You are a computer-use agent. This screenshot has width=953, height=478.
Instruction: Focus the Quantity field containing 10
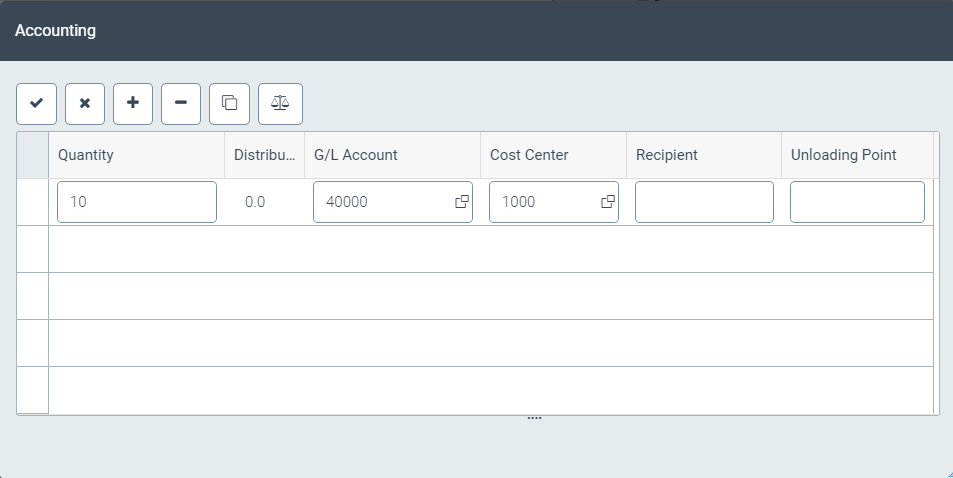click(x=137, y=202)
